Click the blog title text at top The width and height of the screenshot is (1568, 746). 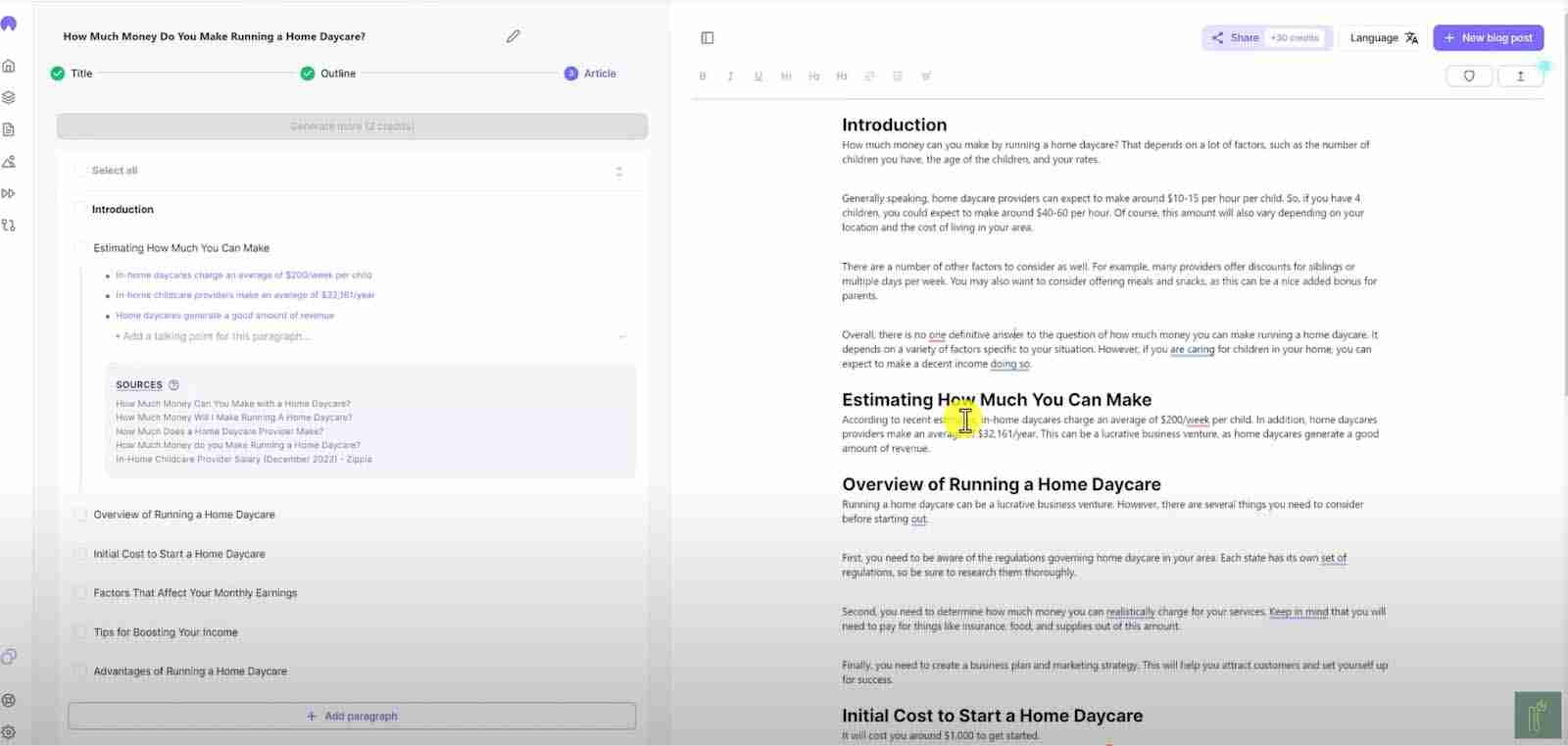click(x=215, y=36)
